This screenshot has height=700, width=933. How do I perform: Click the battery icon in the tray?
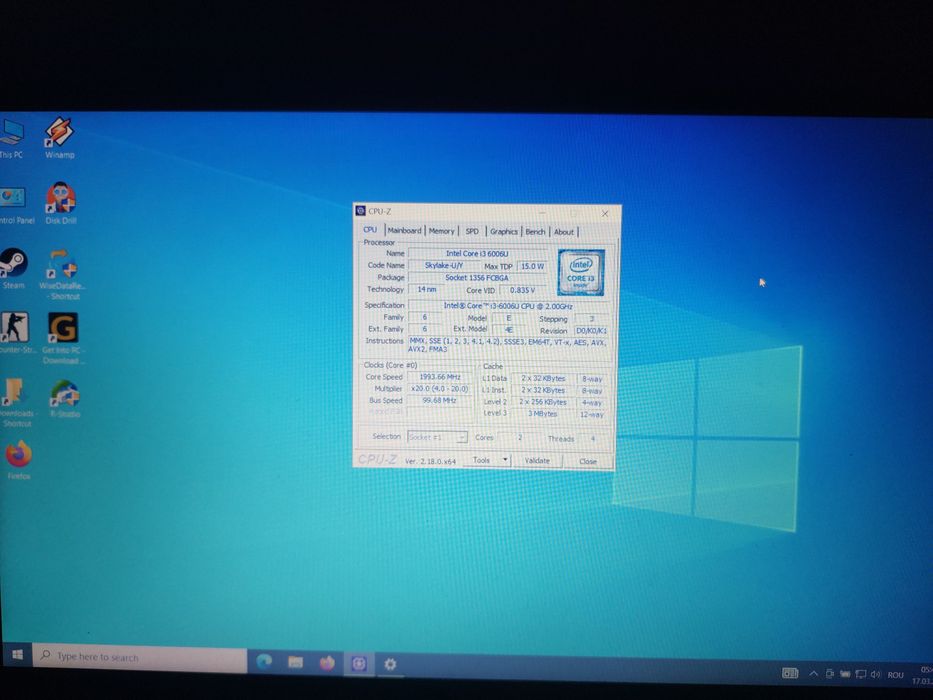point(845,674)
